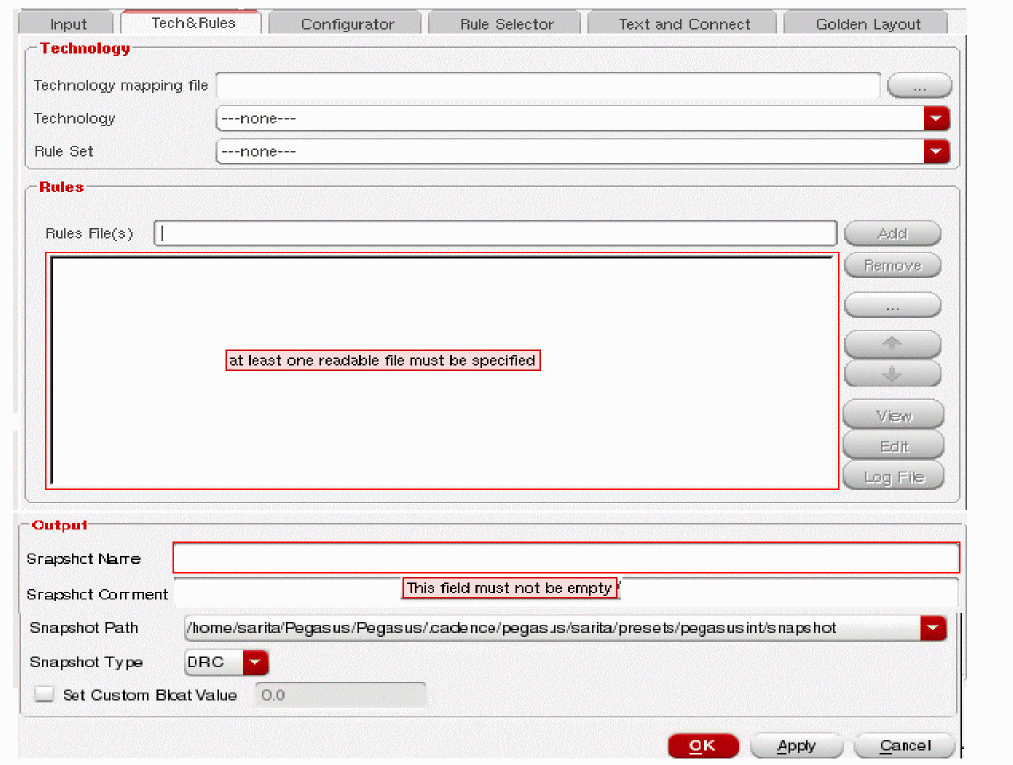Open the Technology dropdown

(935, 119)
